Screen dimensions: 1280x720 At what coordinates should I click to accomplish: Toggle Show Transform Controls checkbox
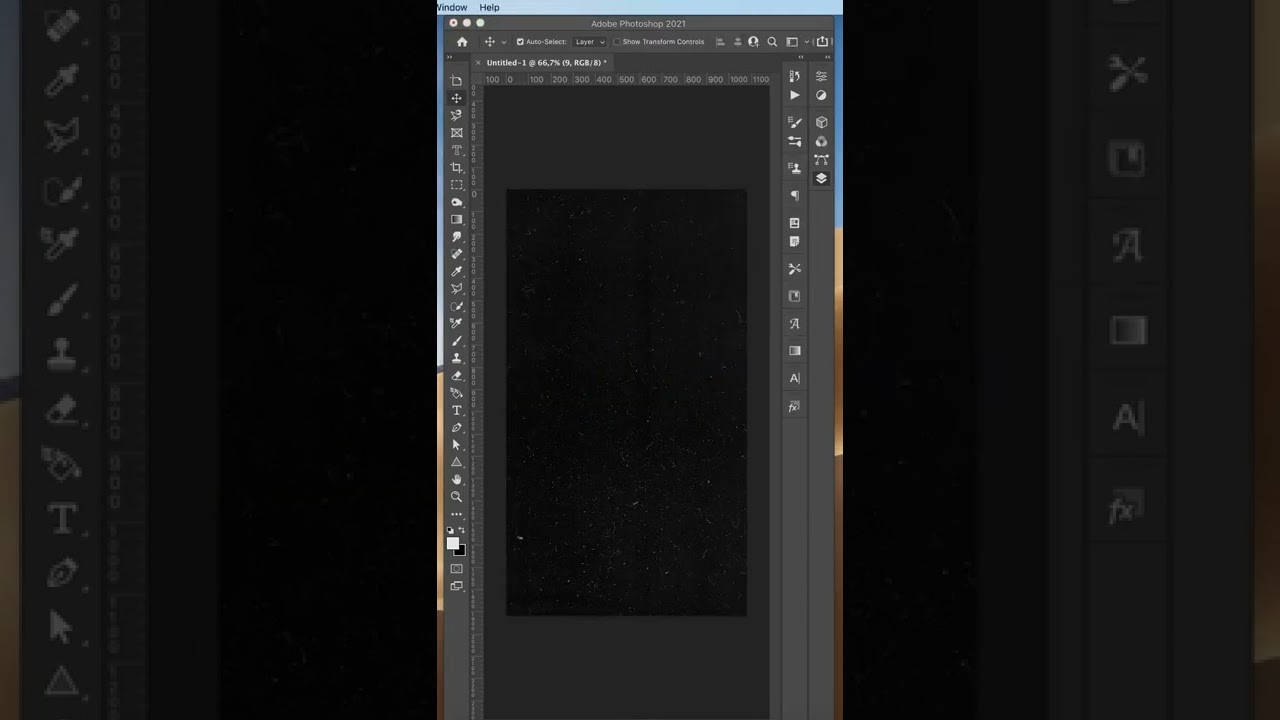617,42
